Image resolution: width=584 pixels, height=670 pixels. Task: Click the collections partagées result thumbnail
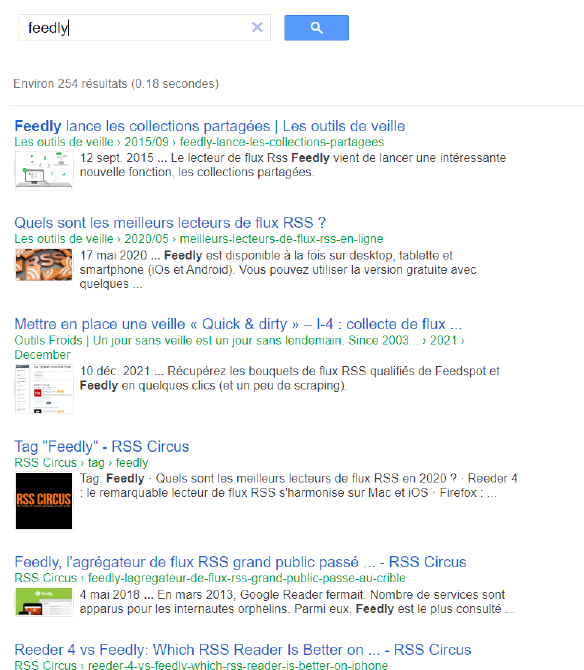[44, 170]
